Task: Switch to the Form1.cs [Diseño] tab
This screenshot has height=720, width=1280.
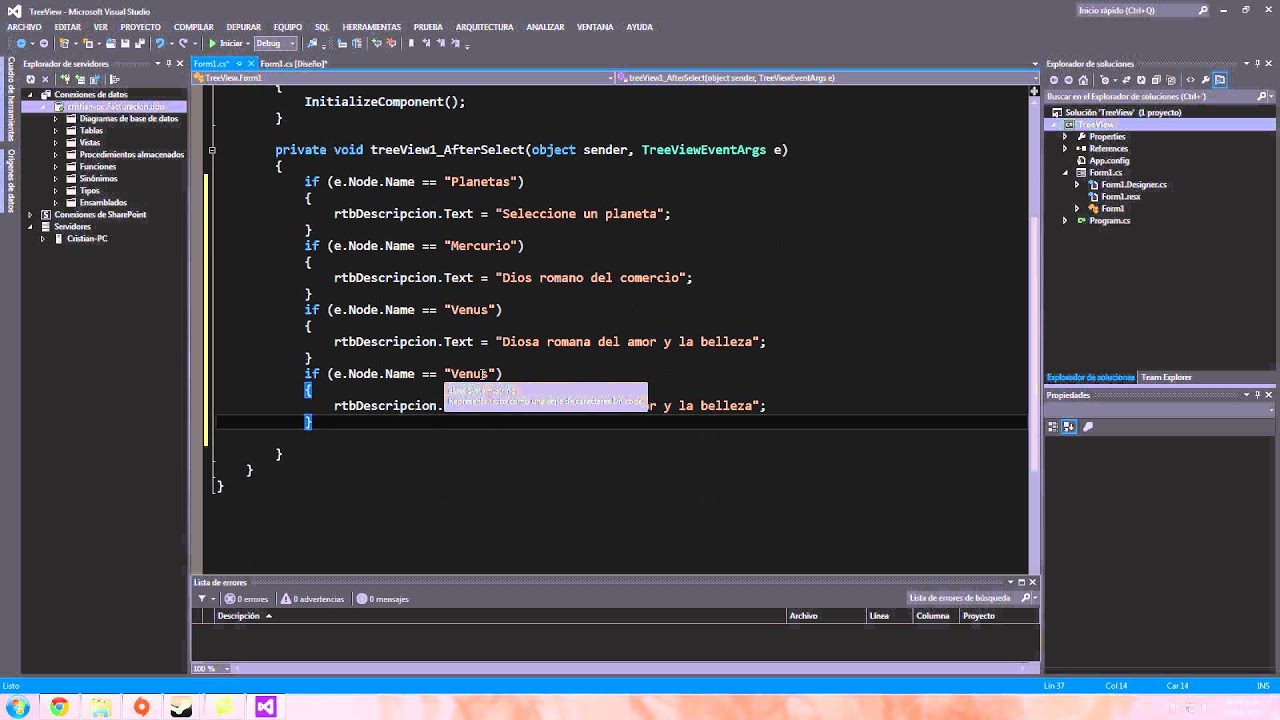Action: pyautogui.click(x=294, y=64)
